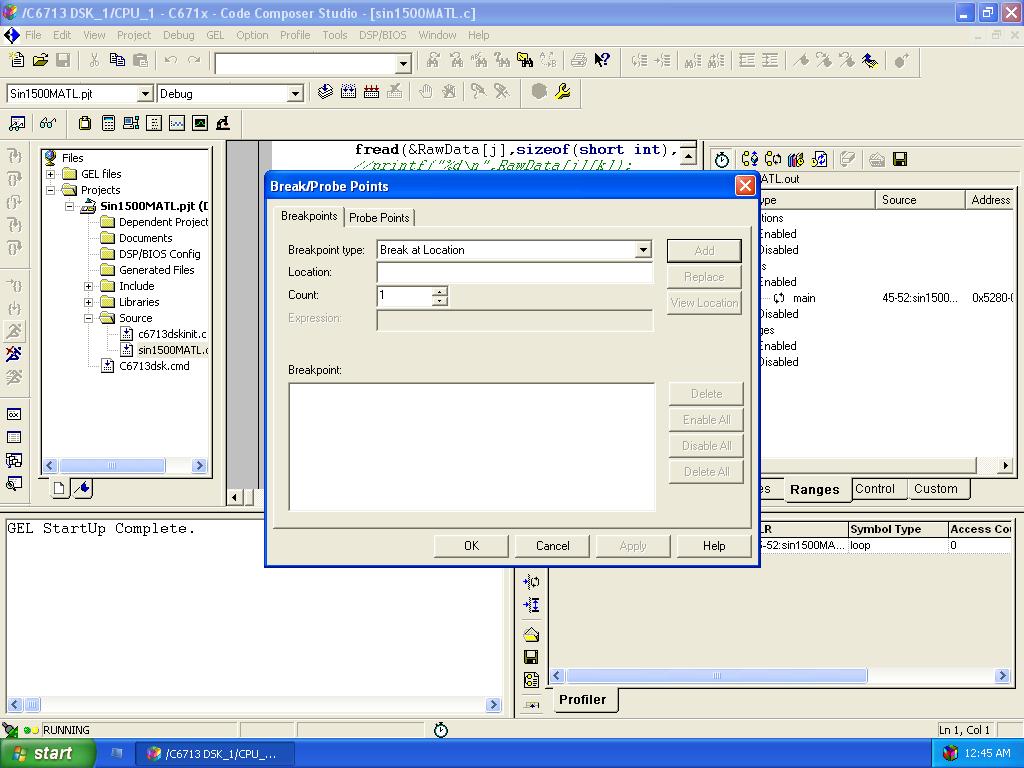Click the file view page icon tab

coord(59,488)
